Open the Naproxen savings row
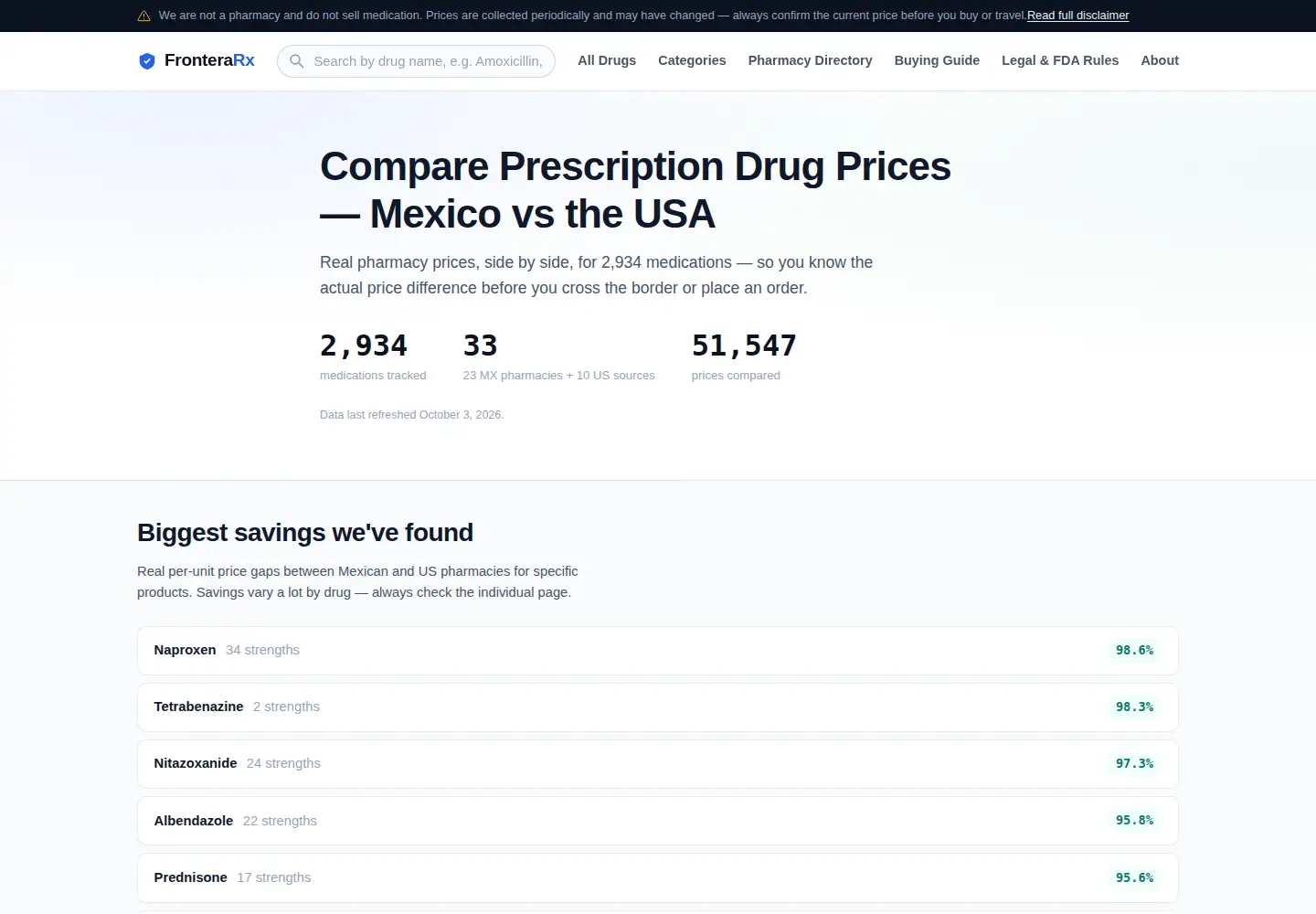This screenshot has width=1316, height=914. (x=658, y=651)
